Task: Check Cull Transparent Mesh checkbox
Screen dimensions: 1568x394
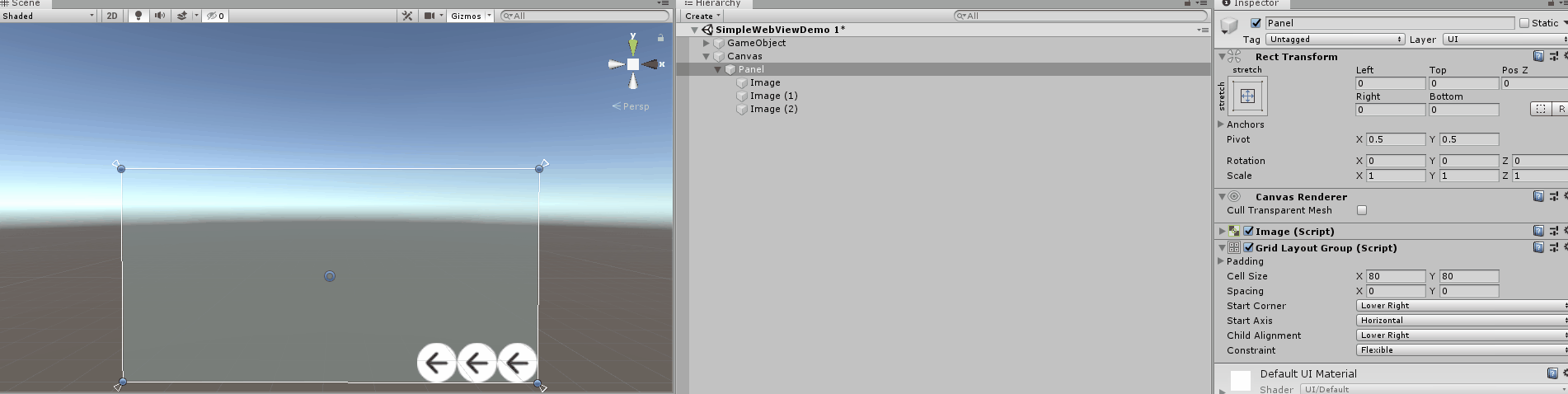Action: [1362, 210]
